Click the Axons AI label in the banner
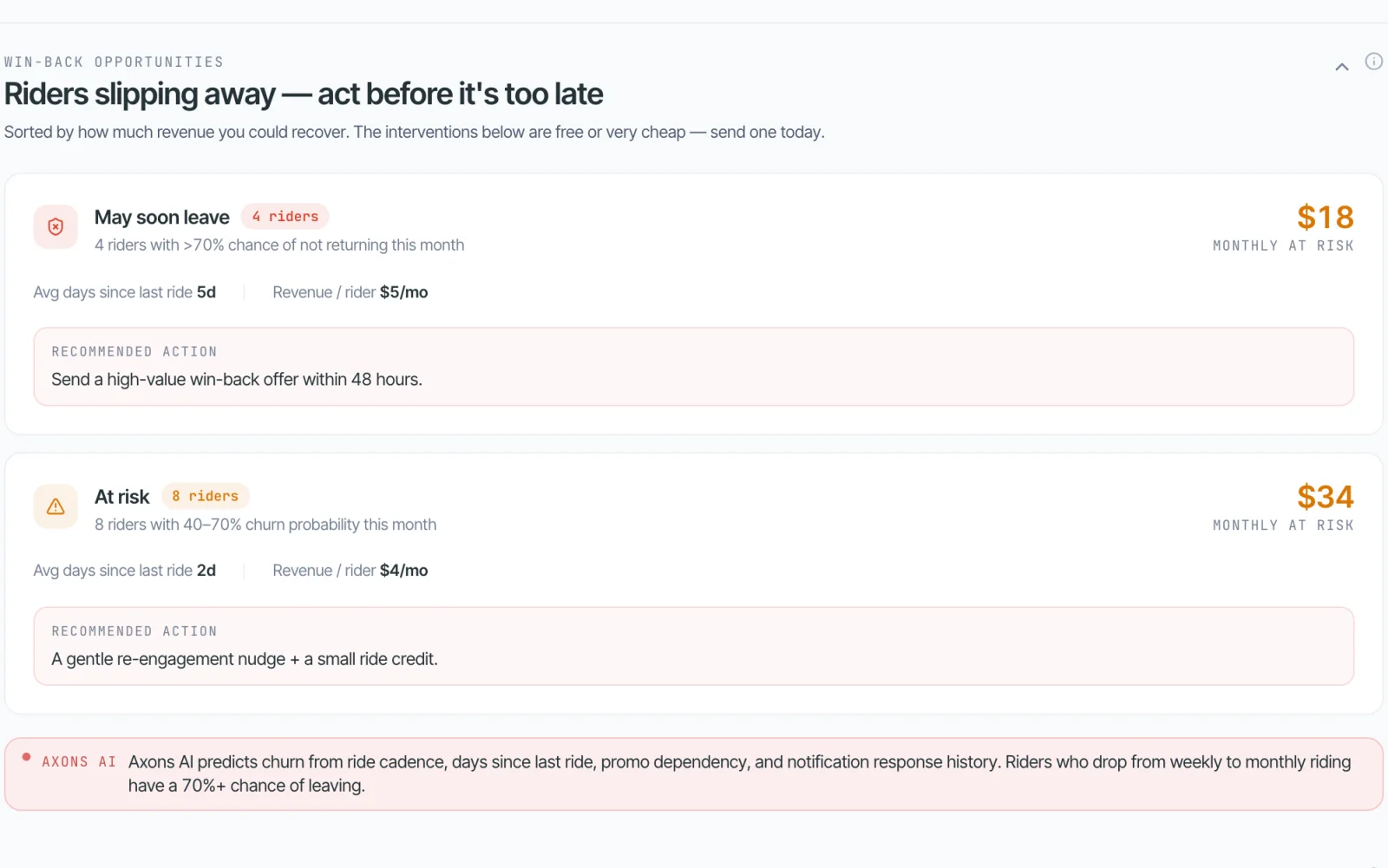Viewport: 1388px width, 868px height. [x=79, y=762]
